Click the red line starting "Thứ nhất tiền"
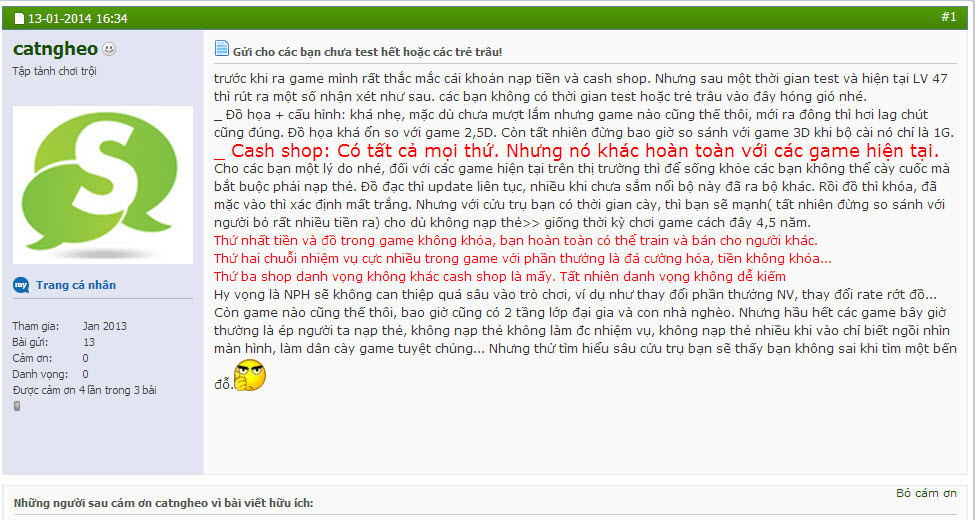980x520 pixels. (x=516, y=241)
